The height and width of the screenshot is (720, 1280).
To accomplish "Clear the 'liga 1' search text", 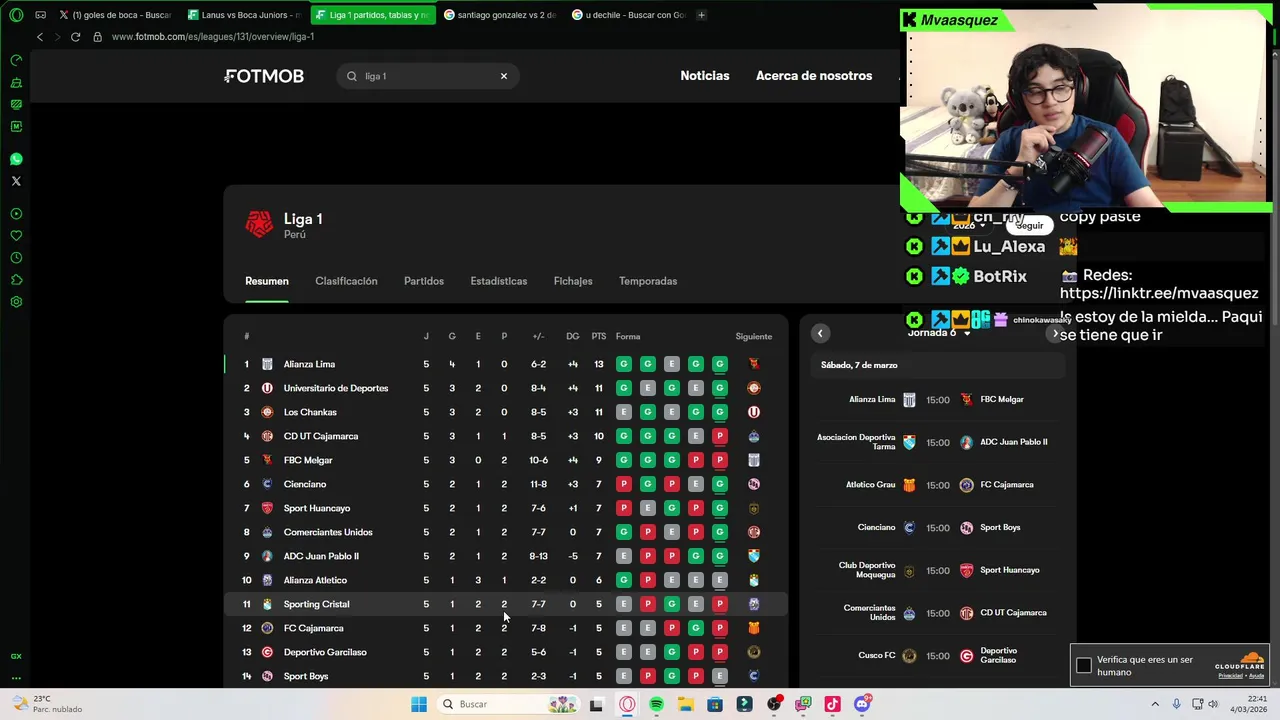I will [x=504, y=76].
